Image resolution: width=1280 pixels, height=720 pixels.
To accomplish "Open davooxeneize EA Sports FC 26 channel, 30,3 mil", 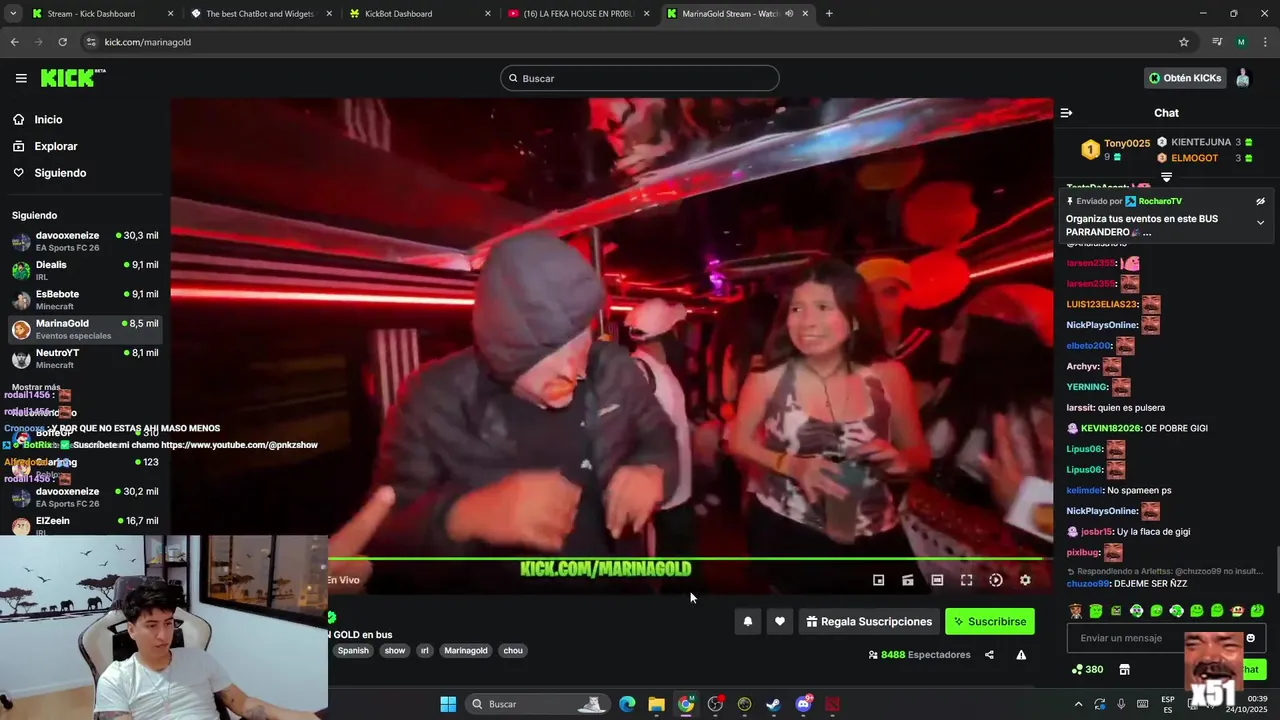I will pyautogui.click(x=85, y=241).
